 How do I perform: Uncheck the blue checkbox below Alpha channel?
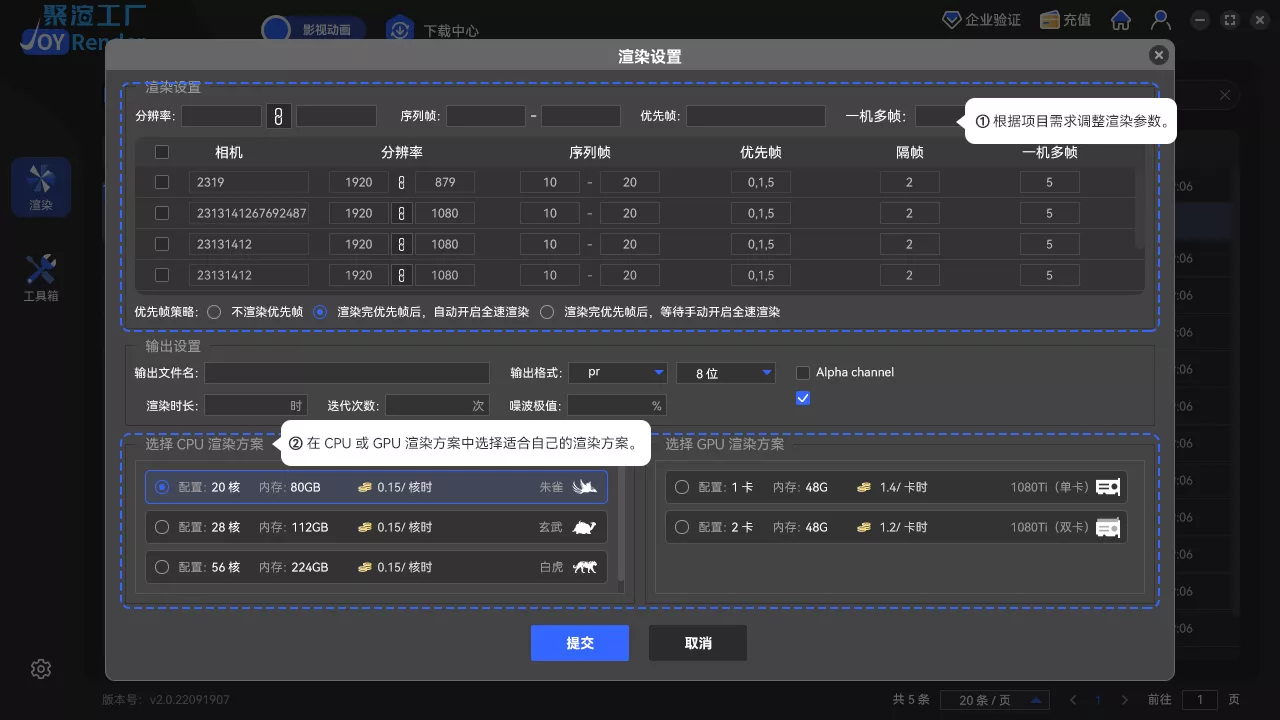point(802,398)
